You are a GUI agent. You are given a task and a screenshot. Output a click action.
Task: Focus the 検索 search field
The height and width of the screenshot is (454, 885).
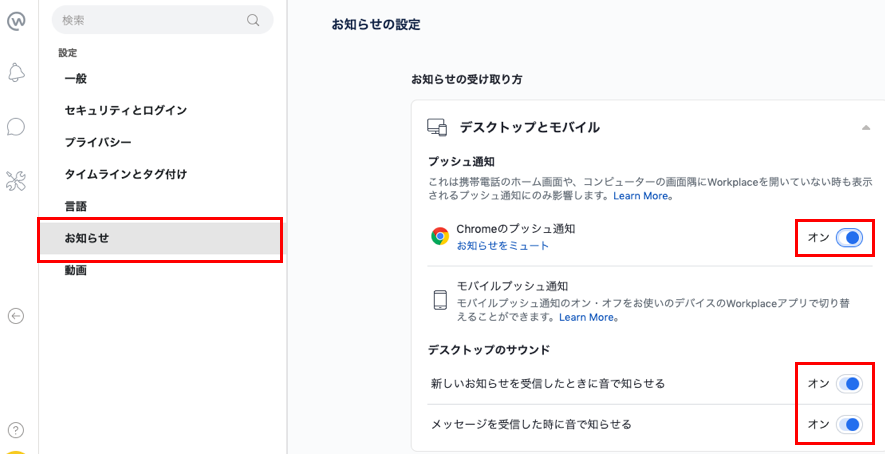pyautogui.click(x=163, y=21)
